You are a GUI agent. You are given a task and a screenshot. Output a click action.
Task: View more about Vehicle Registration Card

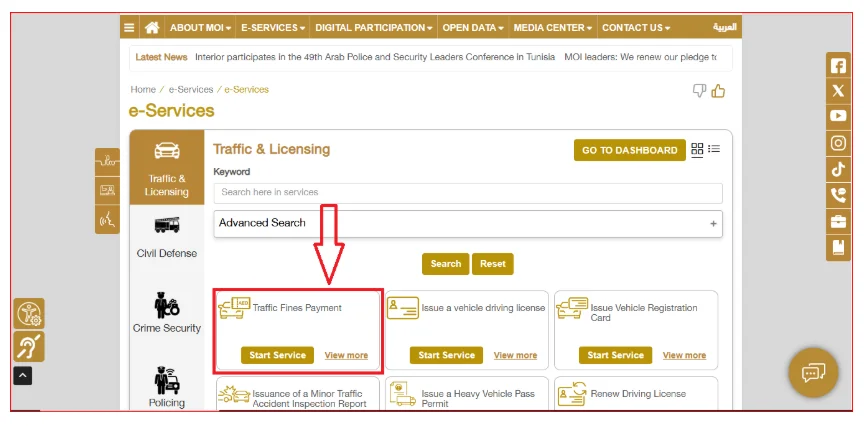coord(684,355)
